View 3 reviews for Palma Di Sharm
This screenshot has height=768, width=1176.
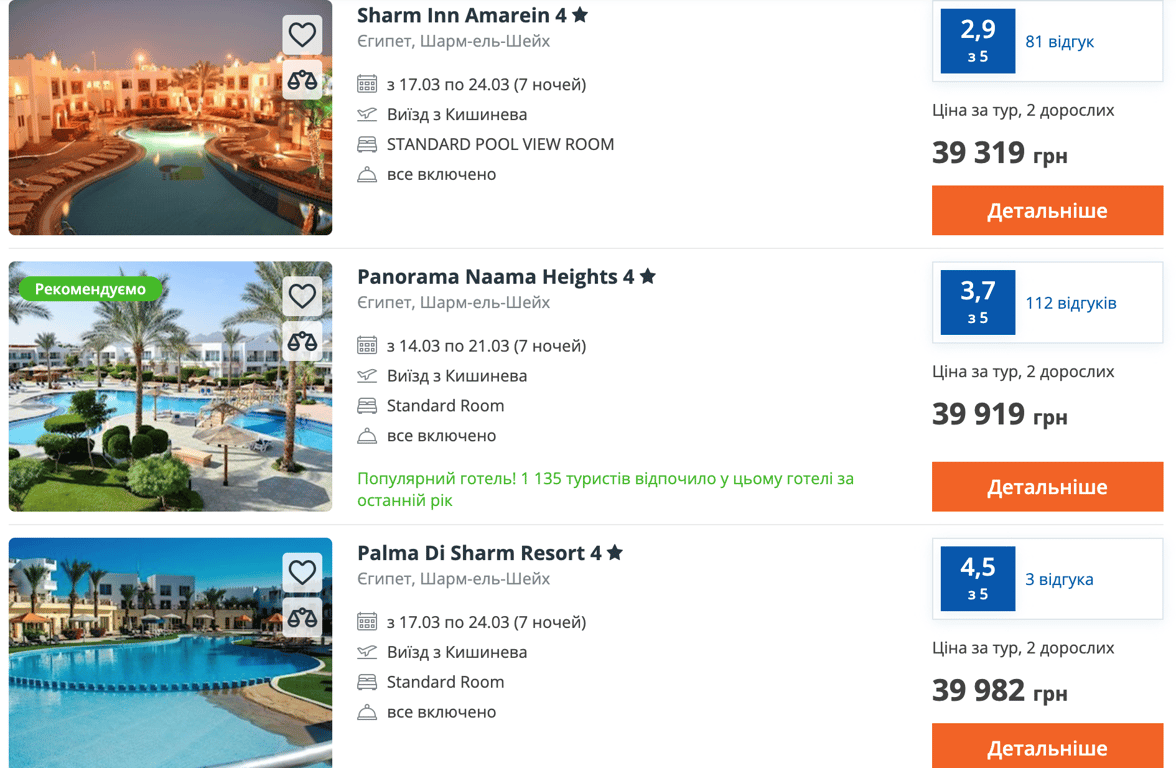tap(1059, 579)
